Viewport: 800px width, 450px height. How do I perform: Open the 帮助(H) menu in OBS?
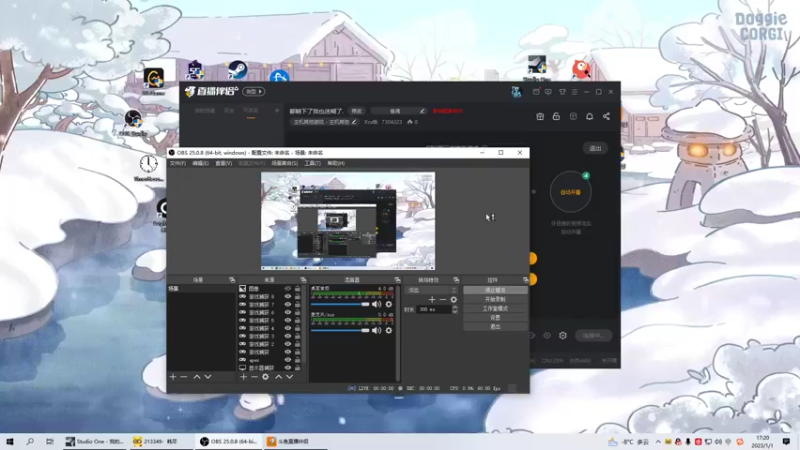[x=336, y=163]
